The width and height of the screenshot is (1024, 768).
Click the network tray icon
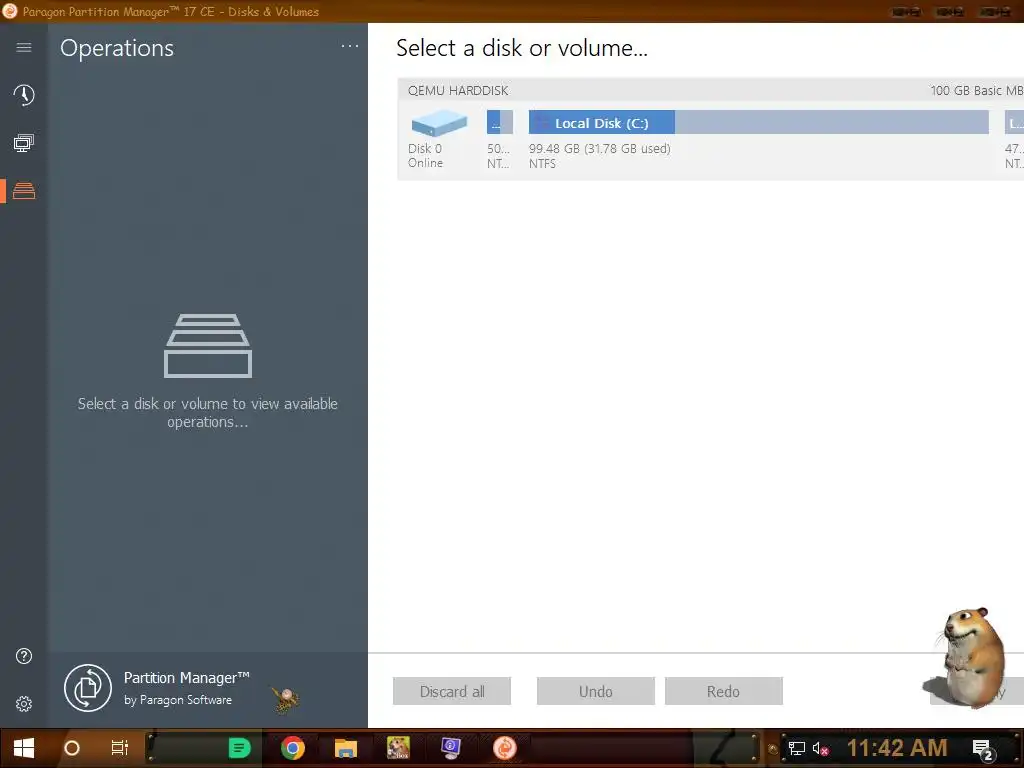pyautogui.click(x=796, y=748)
